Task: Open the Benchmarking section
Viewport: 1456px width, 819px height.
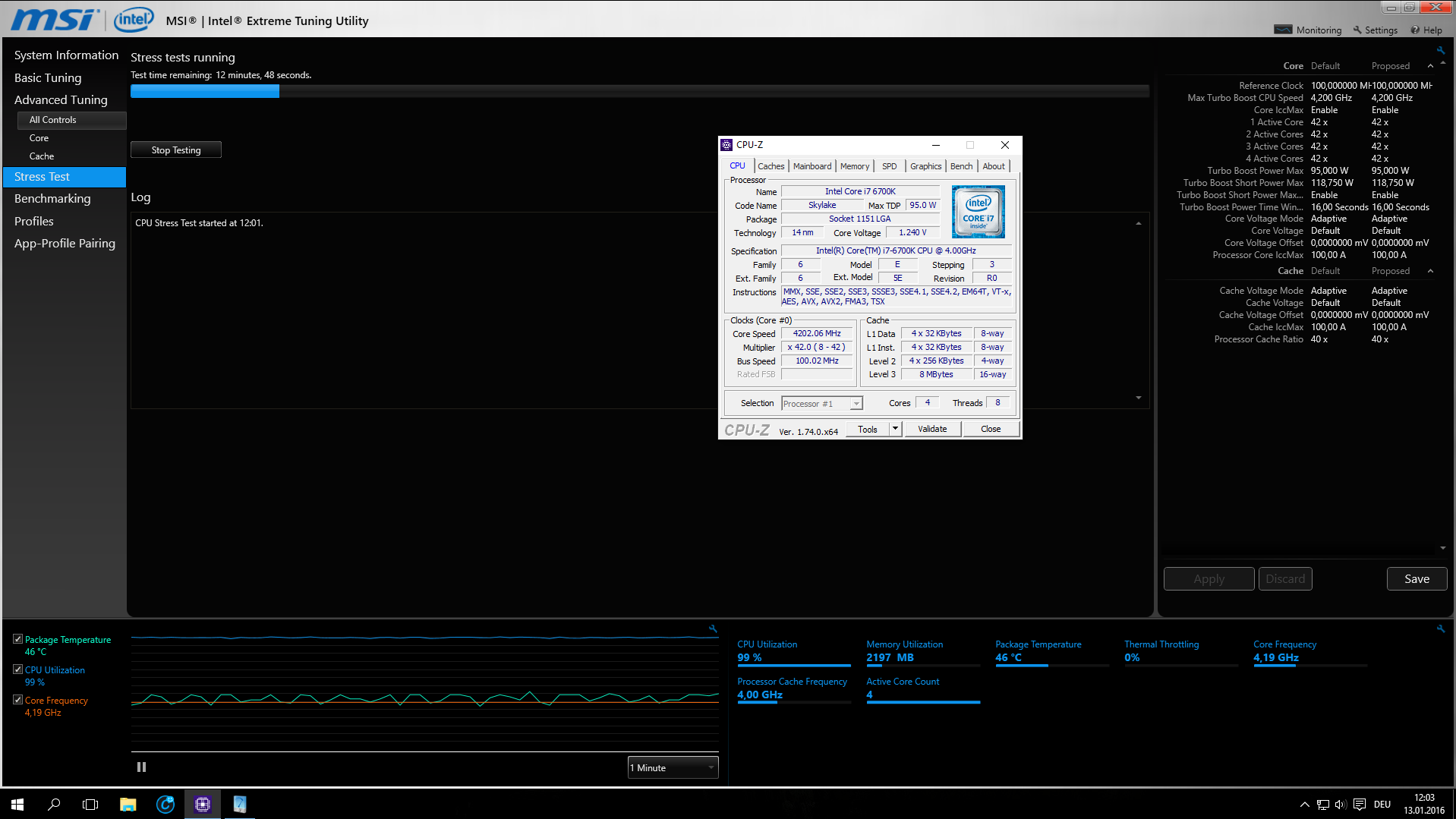Action: (52, 198)
